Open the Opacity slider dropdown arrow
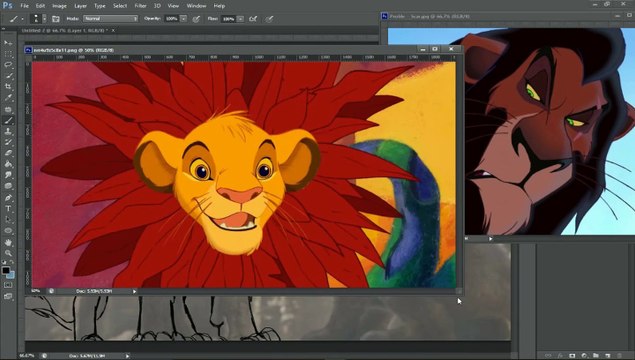The height and width of the screenshot is (360, 635). click(x=183, y=19)
